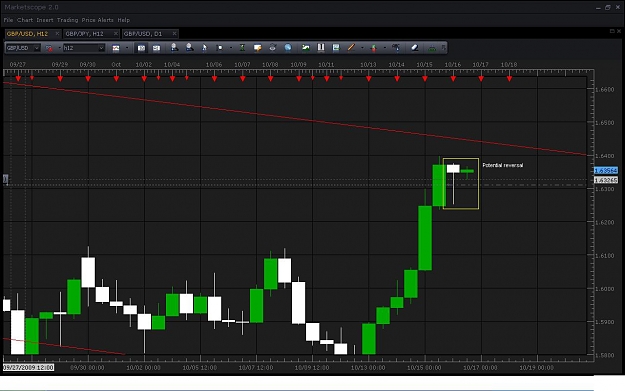This screenshot has width=625, height=391.
Task: Open the GBP/USD symbol dropdown
Action: pyautogui.click(x=37, y=48)
